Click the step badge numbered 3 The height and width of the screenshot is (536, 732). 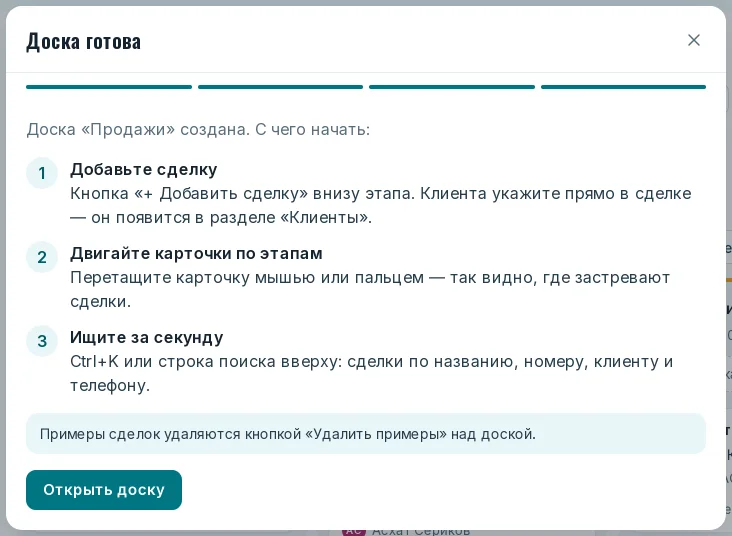pyautogui.click(x=42, y=341)
